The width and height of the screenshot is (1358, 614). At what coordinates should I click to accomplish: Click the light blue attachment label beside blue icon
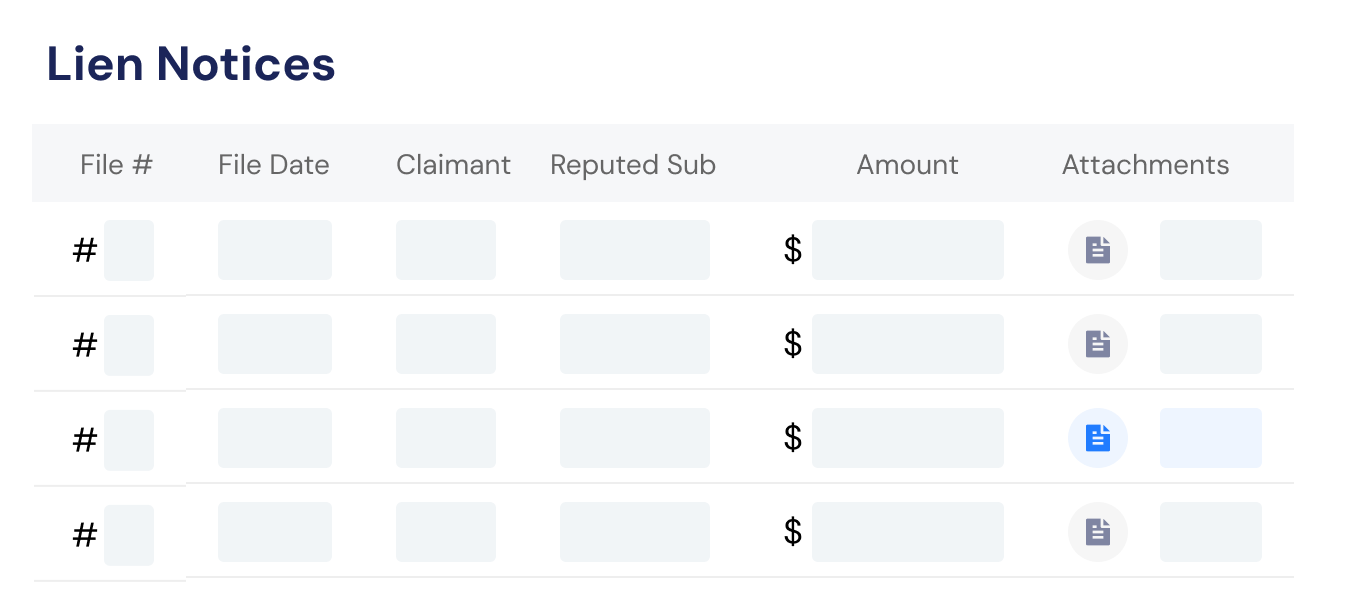[x=1211, y=438]
